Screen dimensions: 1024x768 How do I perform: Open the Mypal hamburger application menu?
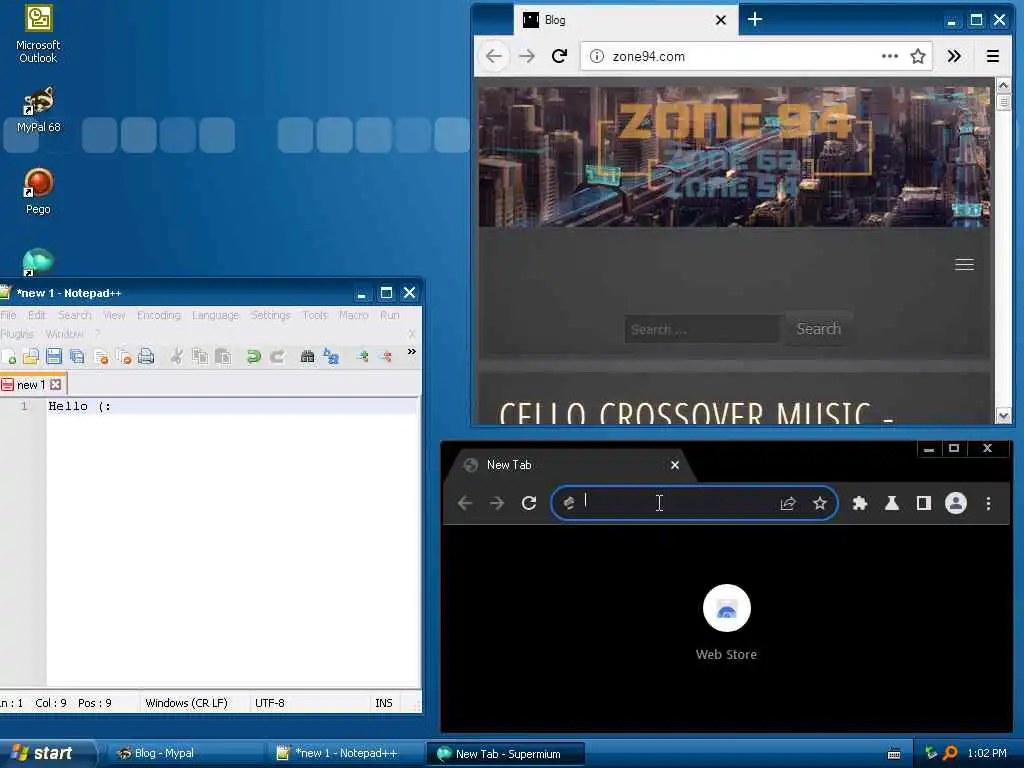point(993,56)
